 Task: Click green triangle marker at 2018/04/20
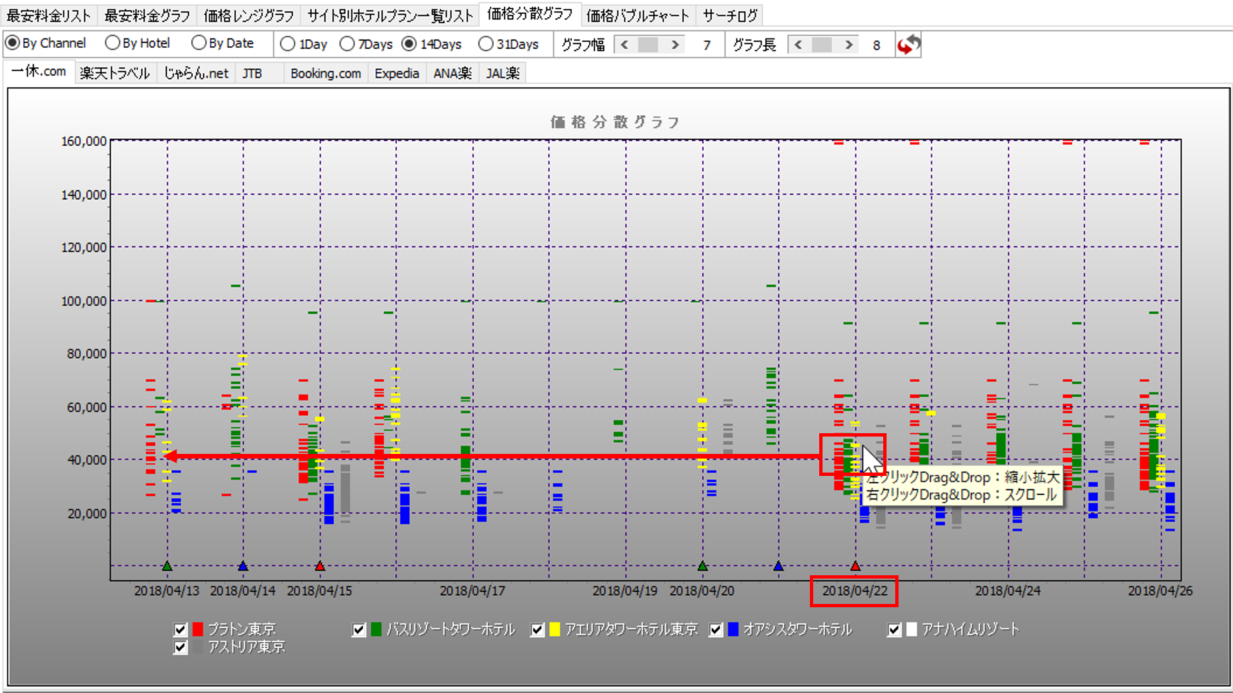coord(702,567)
